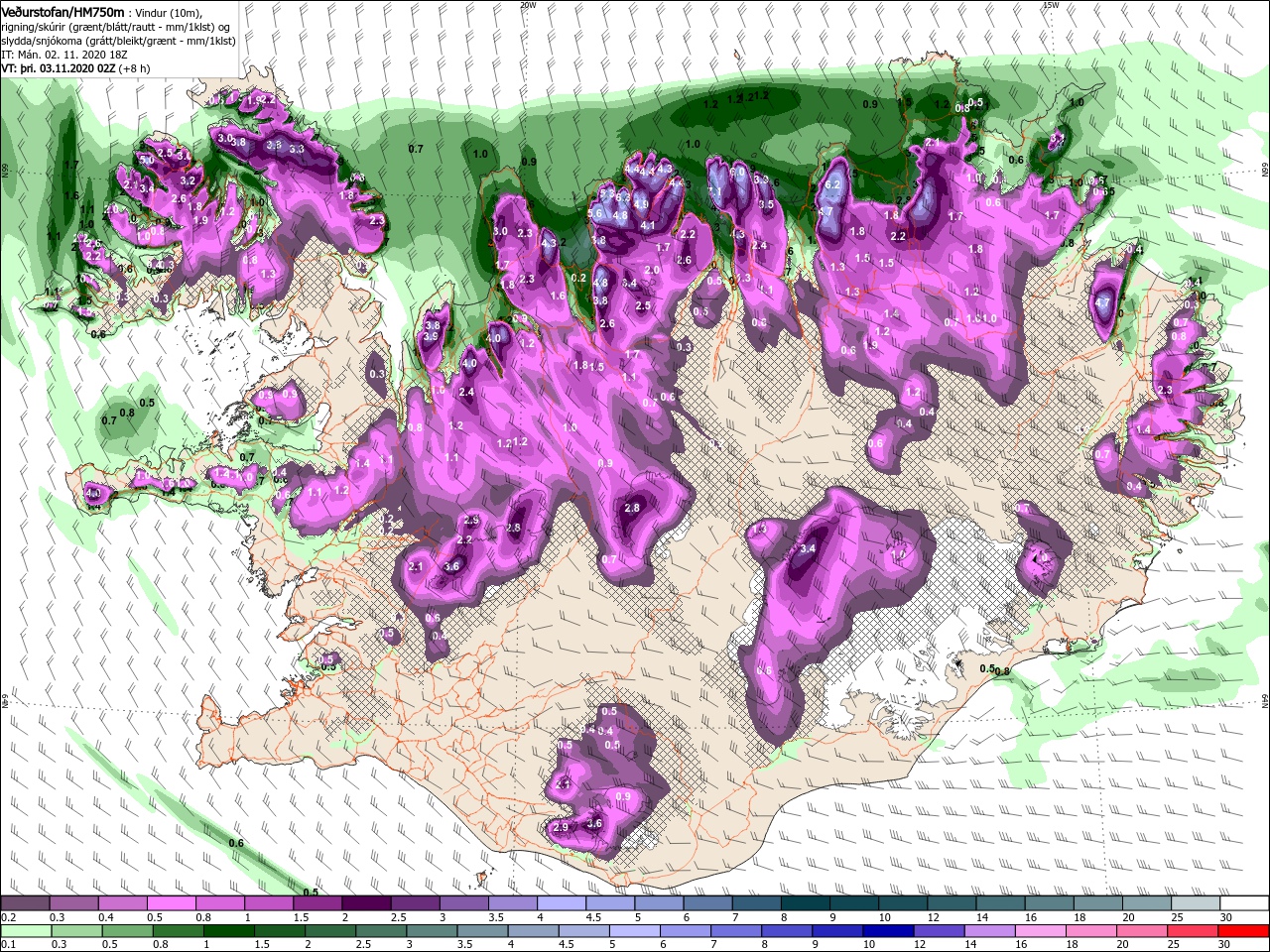Click the '12' label in the snow legend row
Screen dimensions: 1270x952
coord(933,918)
